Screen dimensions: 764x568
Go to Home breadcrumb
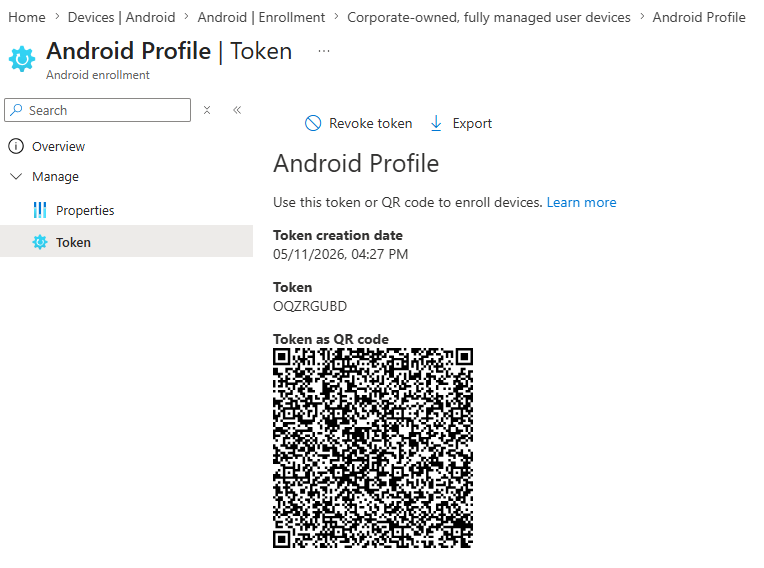(x=27, y=17)
